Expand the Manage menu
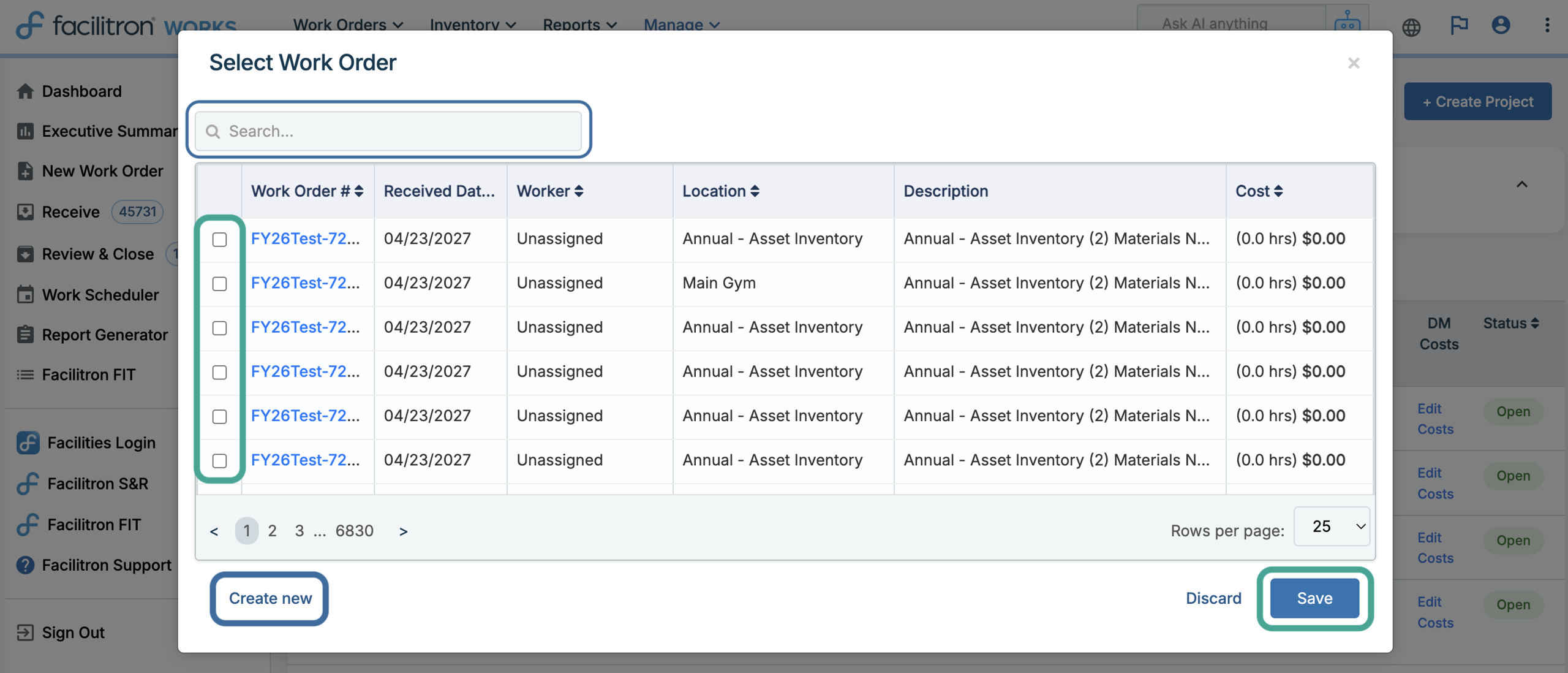This screenshot has width=1568, height=673. click(681, 25)
